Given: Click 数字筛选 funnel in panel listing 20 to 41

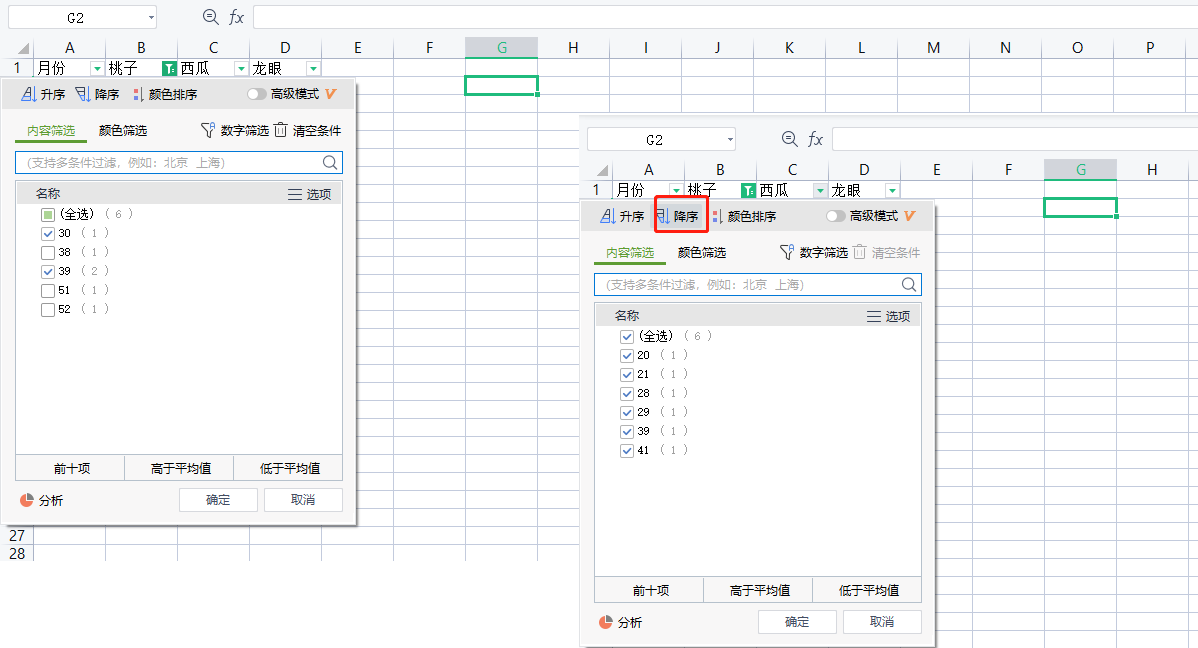Looking at the screenshot, I should (787, 252).
